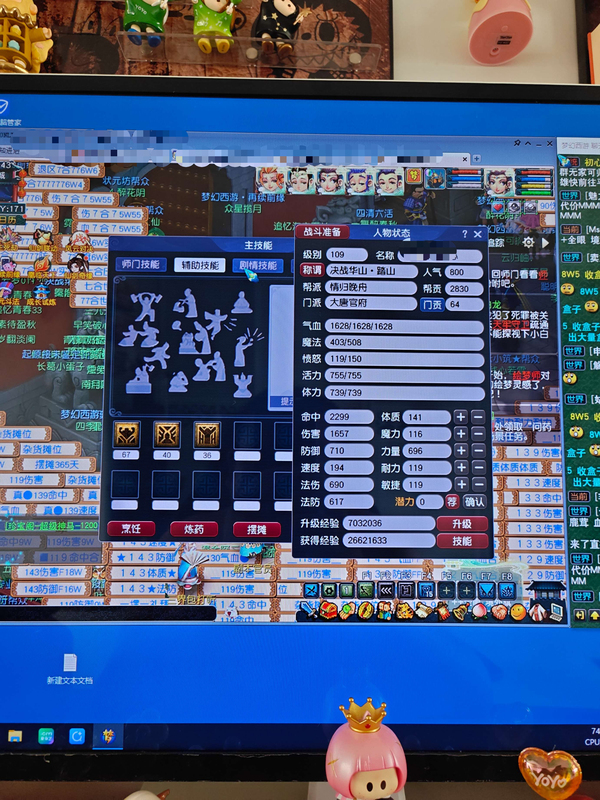Click the gold coin trade icon

click(x=365, y=610)
